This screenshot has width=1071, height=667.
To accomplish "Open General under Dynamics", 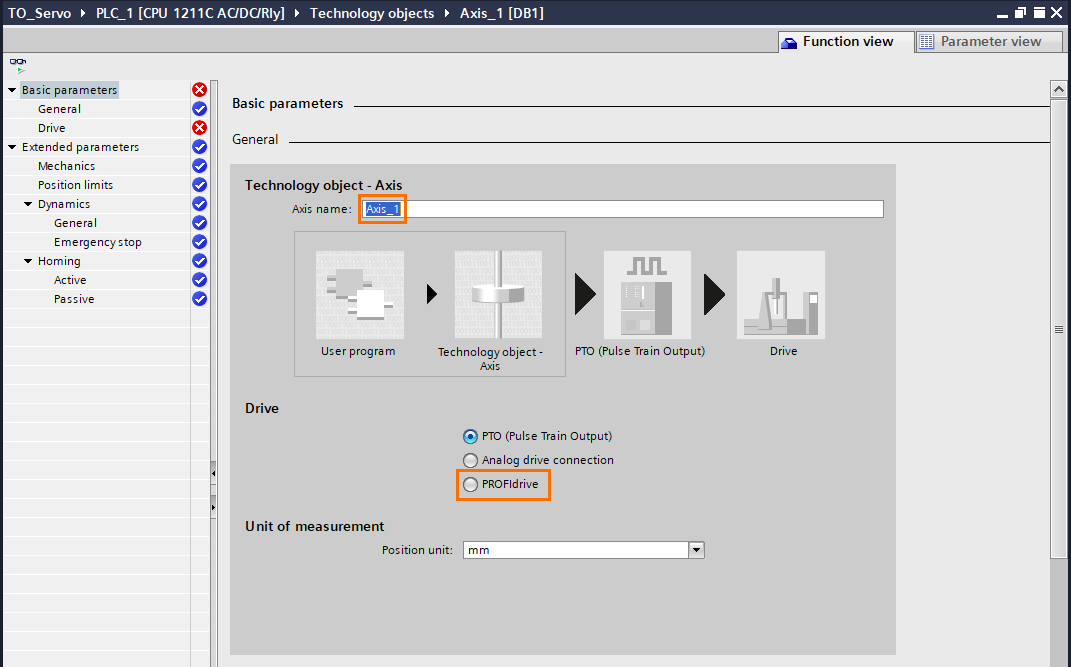I will [75, 223].
